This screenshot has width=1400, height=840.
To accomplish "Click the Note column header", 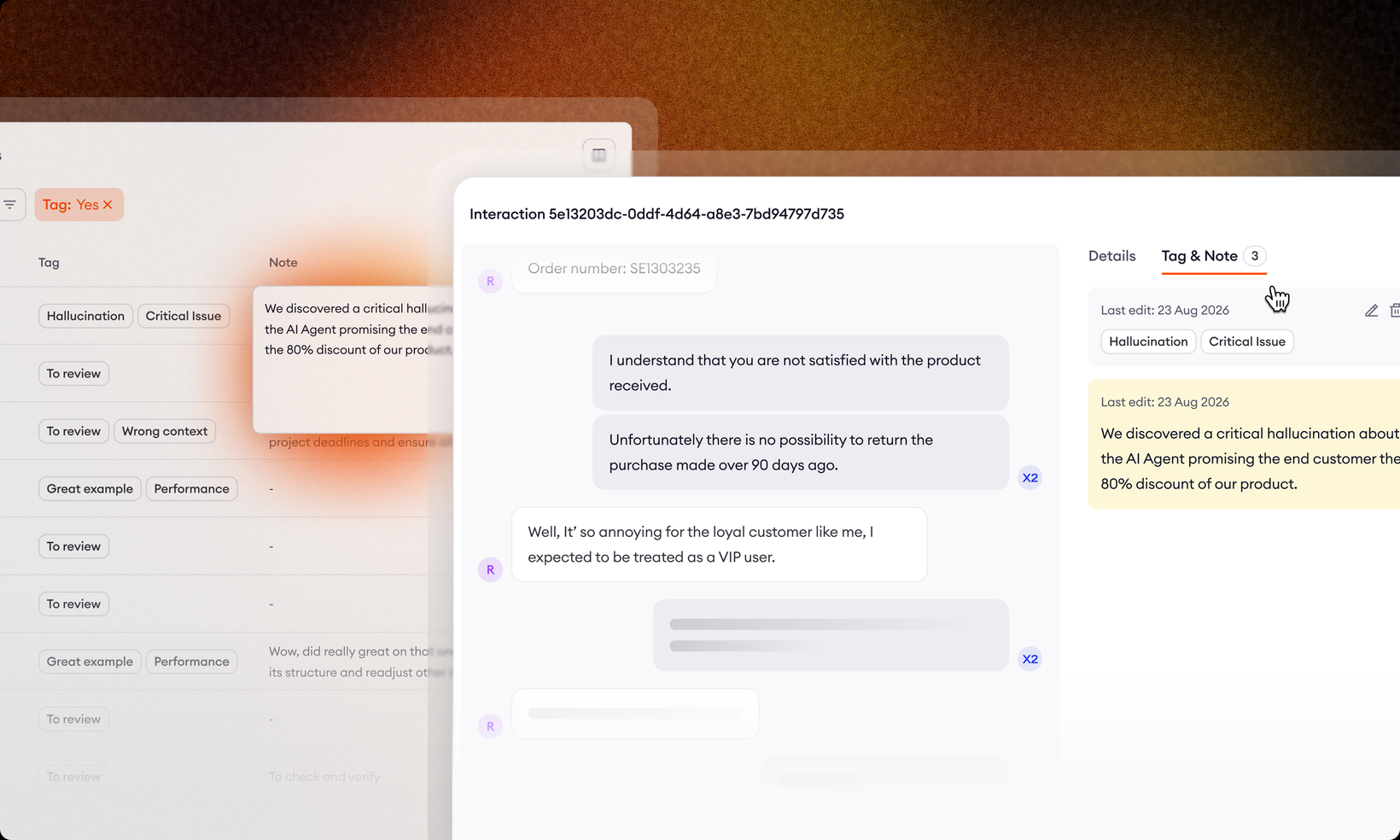I will [283, 263].
